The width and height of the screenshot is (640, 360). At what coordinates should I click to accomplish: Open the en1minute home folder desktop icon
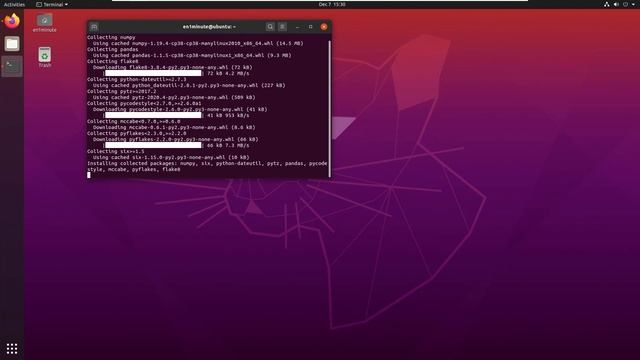(x=44, y=23)
